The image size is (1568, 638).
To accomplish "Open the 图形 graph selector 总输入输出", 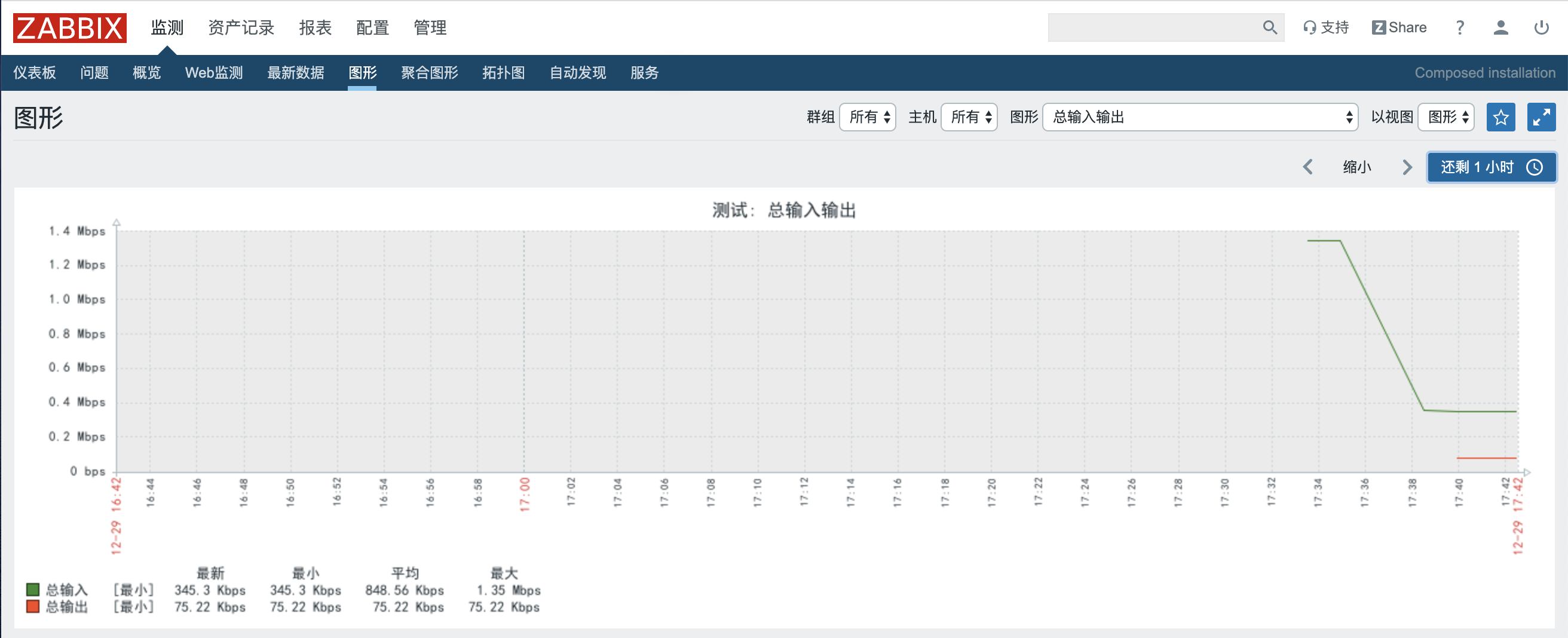I will 1200,117.
